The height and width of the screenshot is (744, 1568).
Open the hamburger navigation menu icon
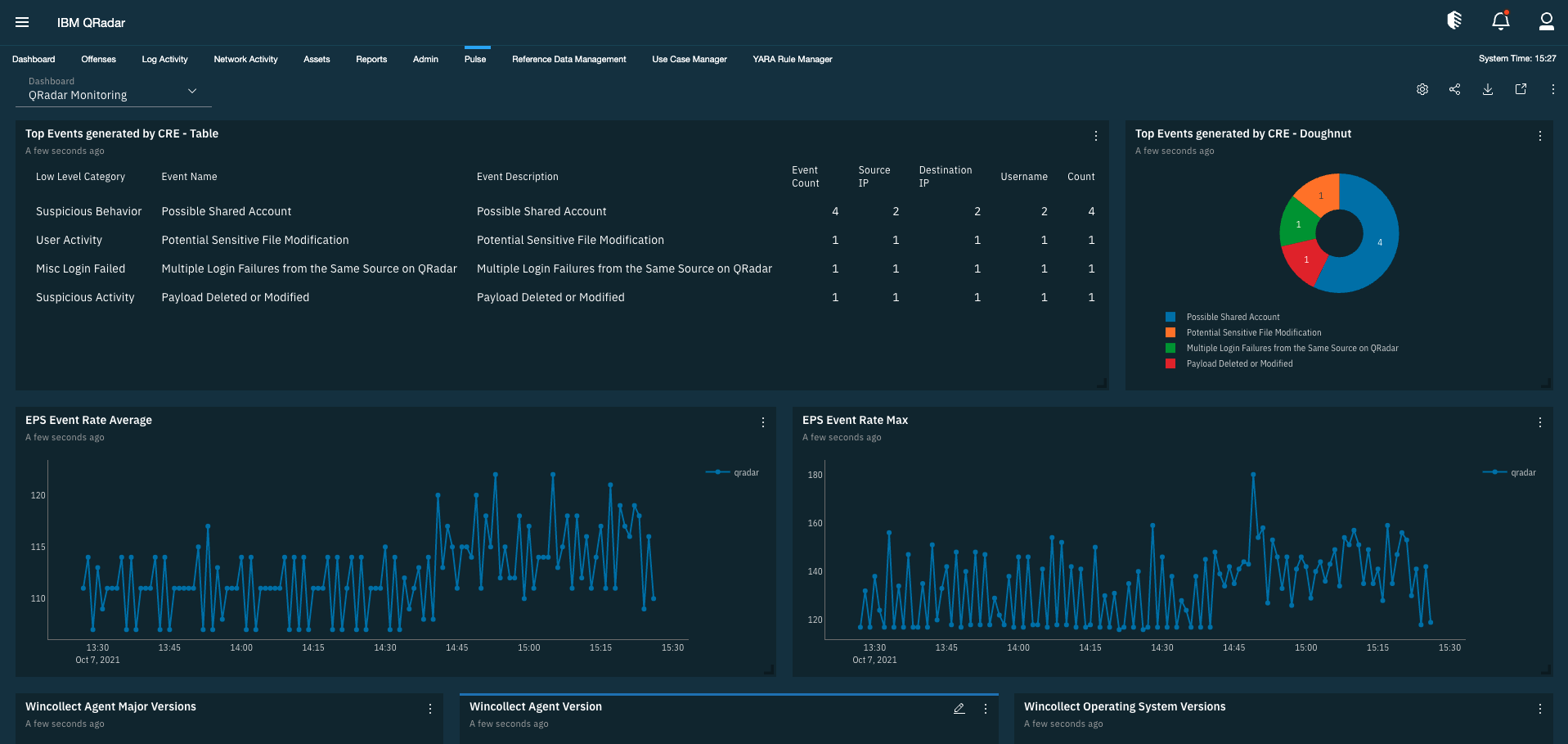coord(22,22)
